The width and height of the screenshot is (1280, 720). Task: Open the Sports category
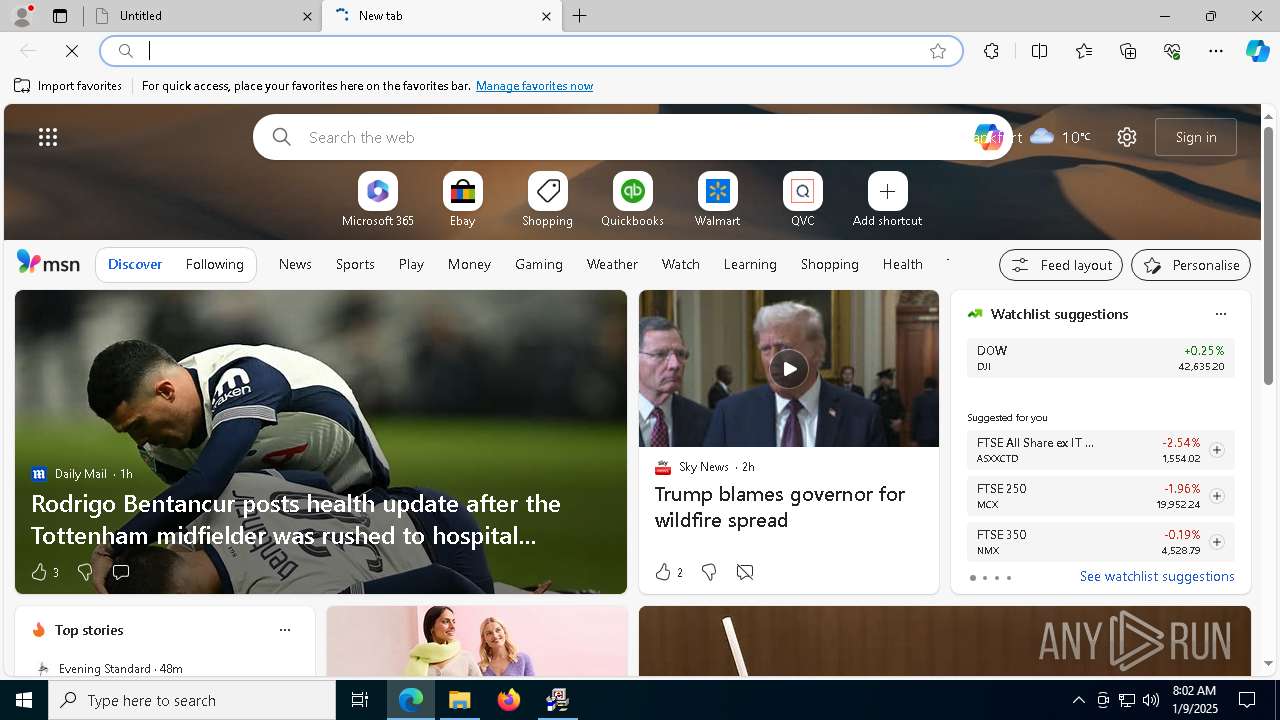pyautogui.click(x=355, y=264)
